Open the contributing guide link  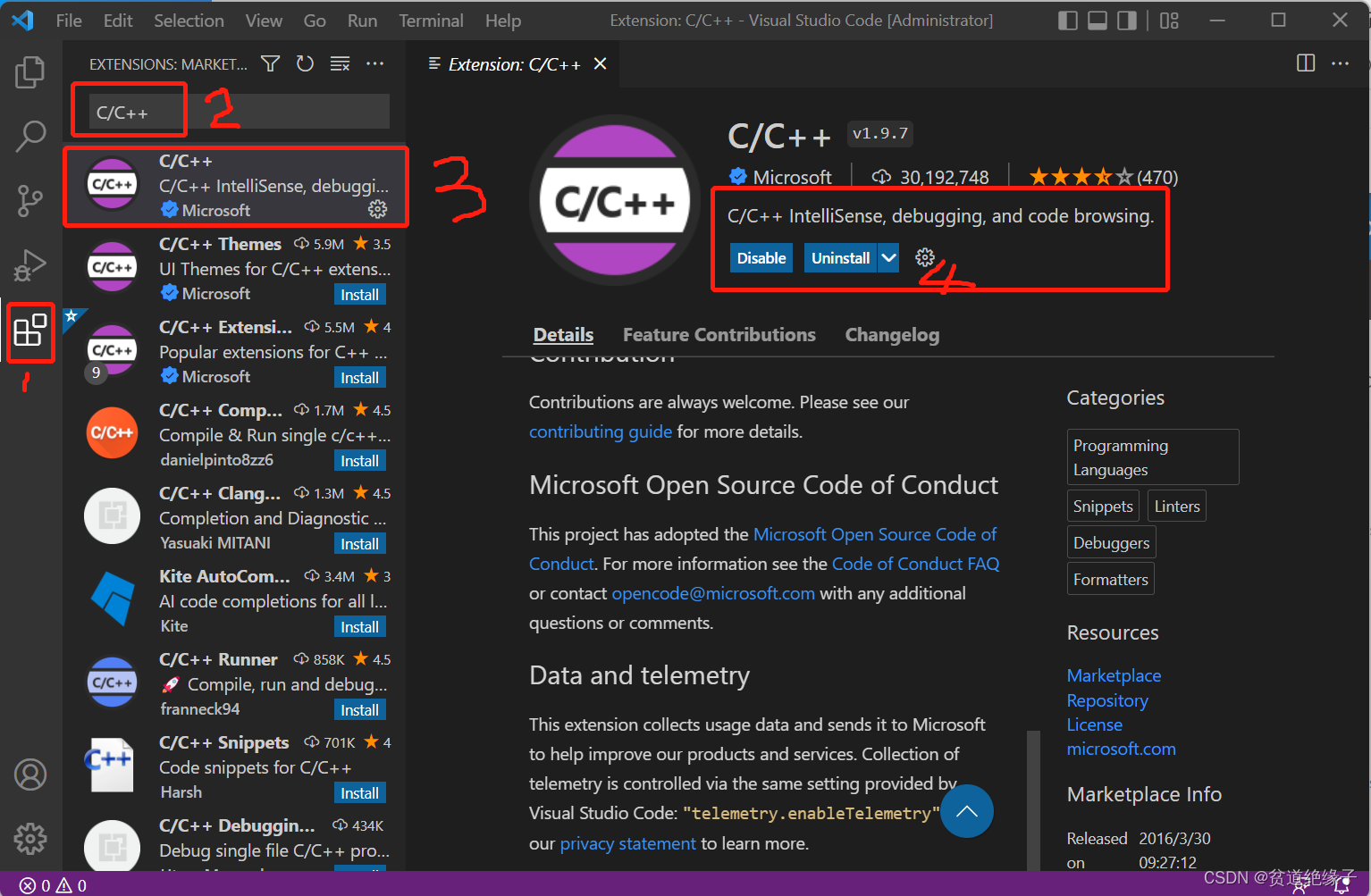(x=601, y=431)
